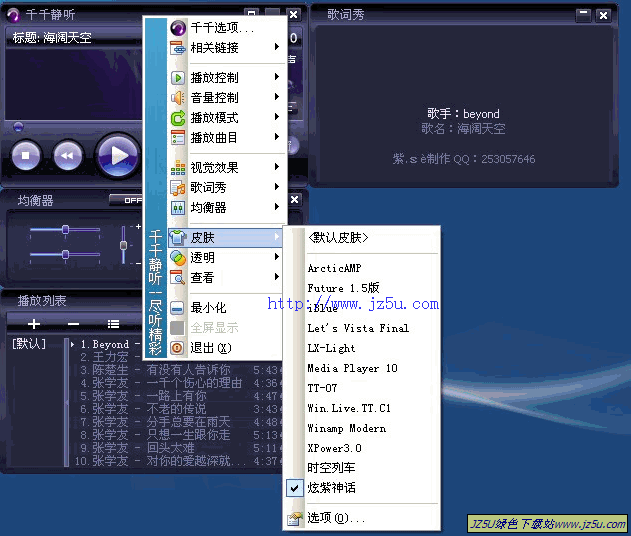
Task: Stop playback with the stop button
Action: [x=26, y=155]
